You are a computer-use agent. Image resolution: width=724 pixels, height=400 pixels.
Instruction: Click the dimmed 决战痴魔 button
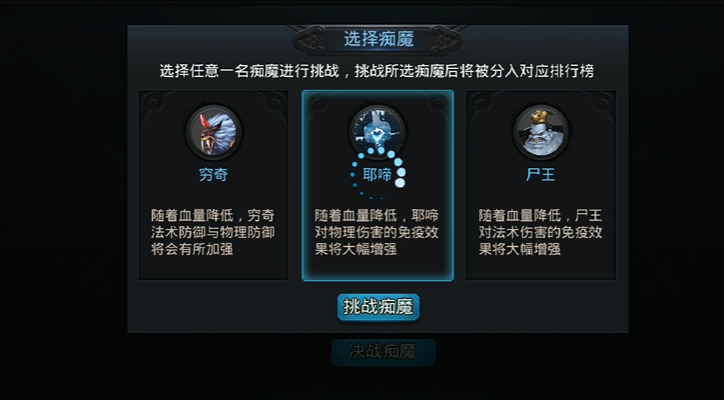[383, 352]
